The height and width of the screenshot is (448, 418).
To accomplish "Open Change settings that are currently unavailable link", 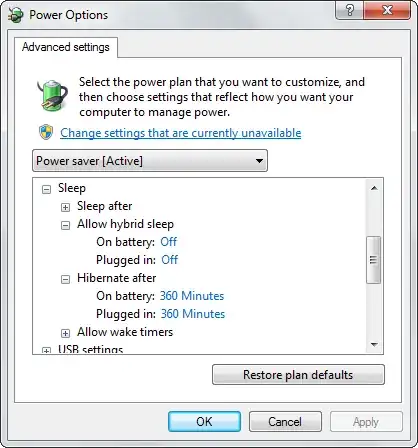I will tap(181, 133).
